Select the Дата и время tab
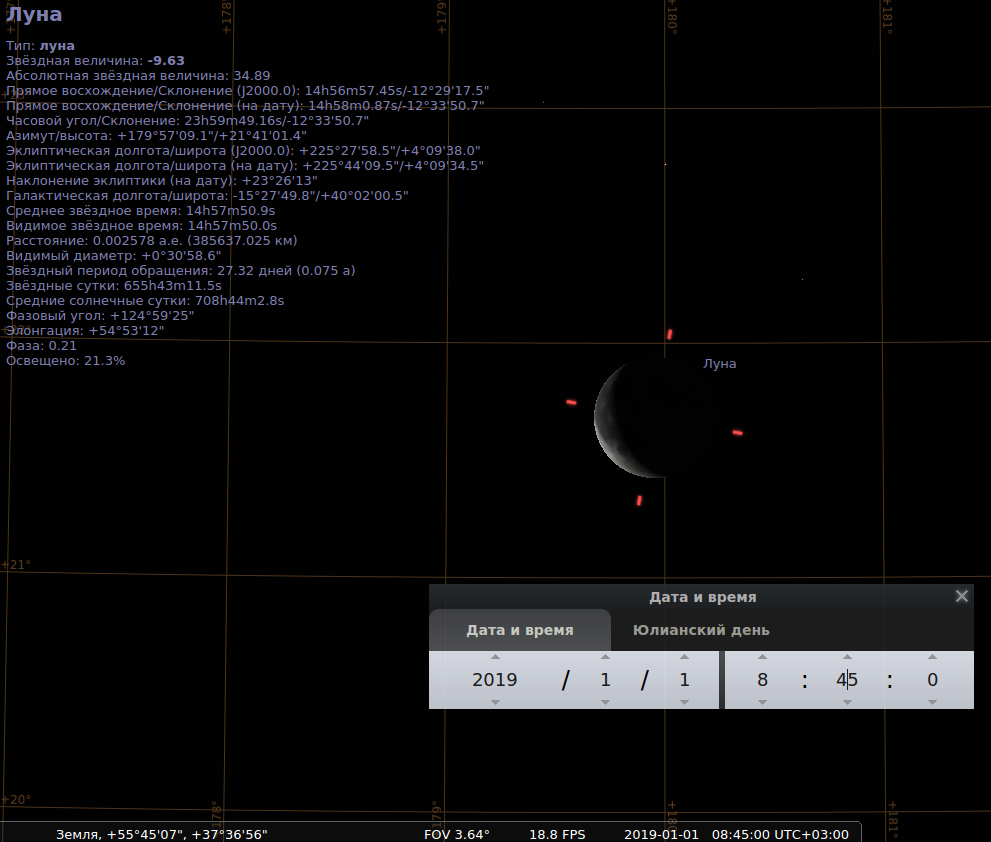Viewport: 991px width, 842px height. (520, 630)
